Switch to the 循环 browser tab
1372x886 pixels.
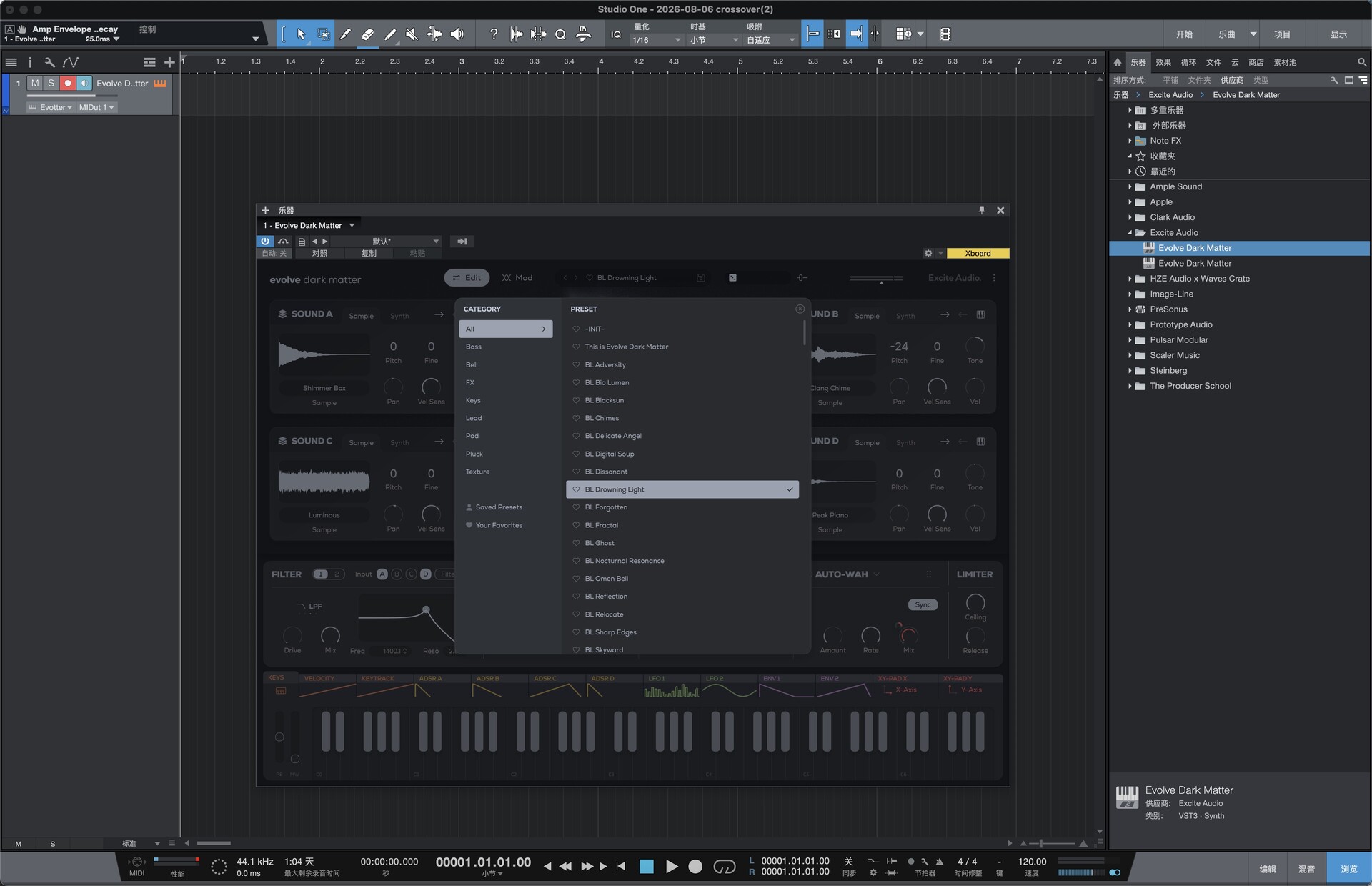(1188, 62)
